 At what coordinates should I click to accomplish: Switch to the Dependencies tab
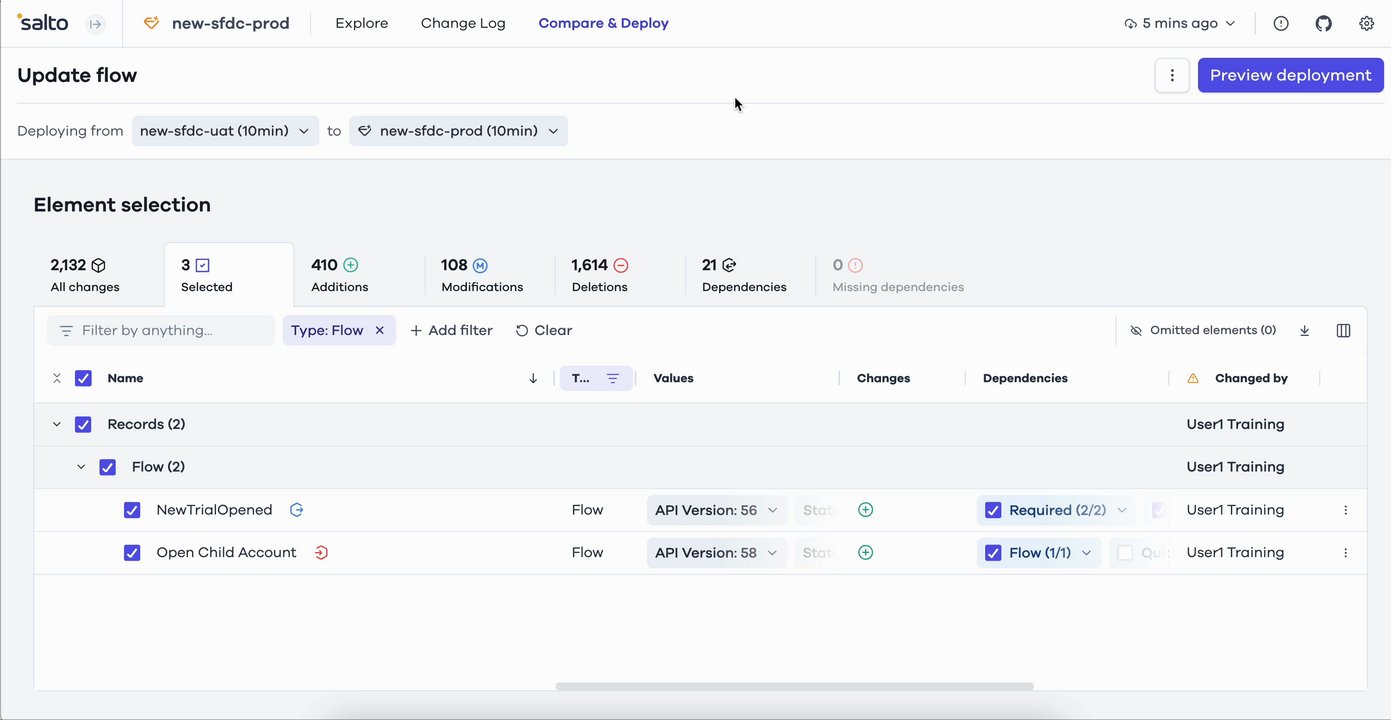pos(751,275)
